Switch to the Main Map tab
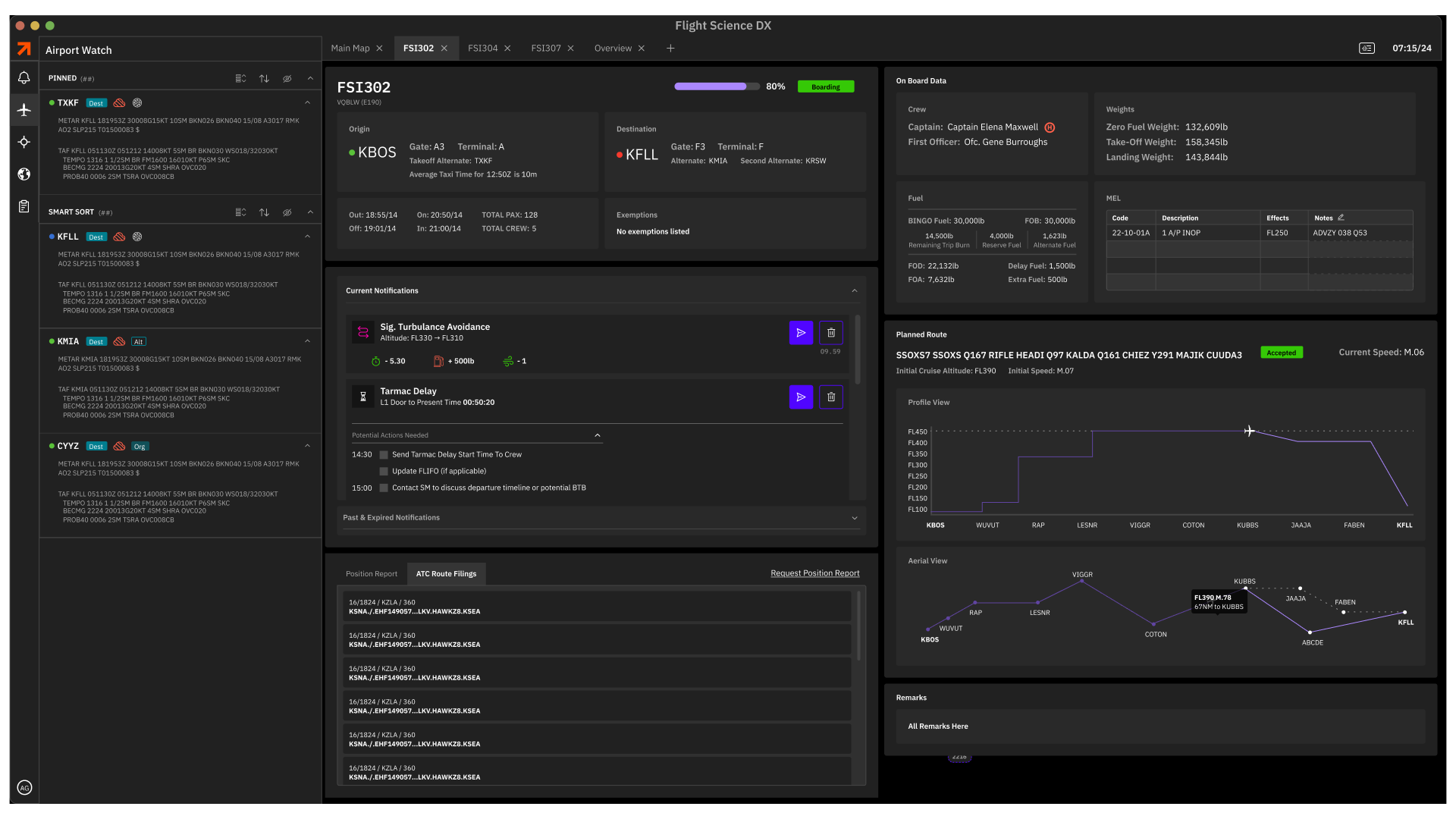The width and height of the screenshot is (1456, 819). [x=350, y=49]
